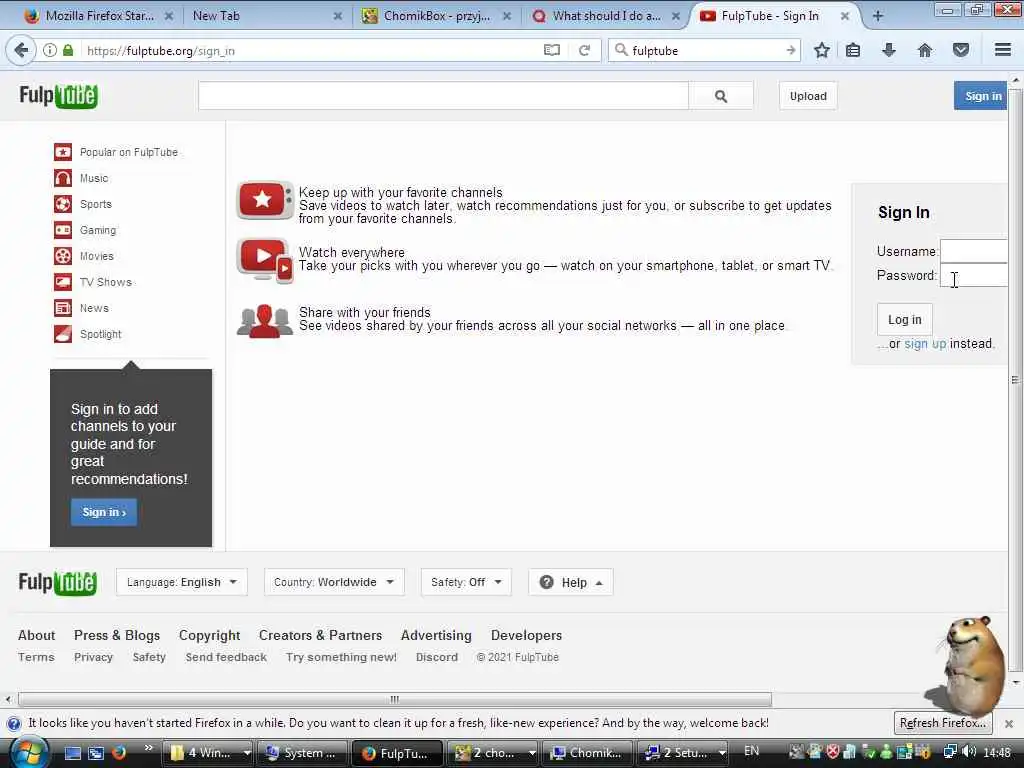Screen dimensions: 1024x768
Task: Select the Sports ball icon
Action: click(63, 204)
